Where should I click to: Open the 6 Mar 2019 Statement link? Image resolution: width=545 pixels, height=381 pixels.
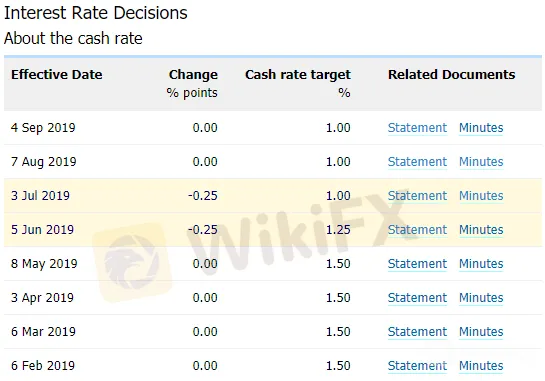tap(417, 332)
